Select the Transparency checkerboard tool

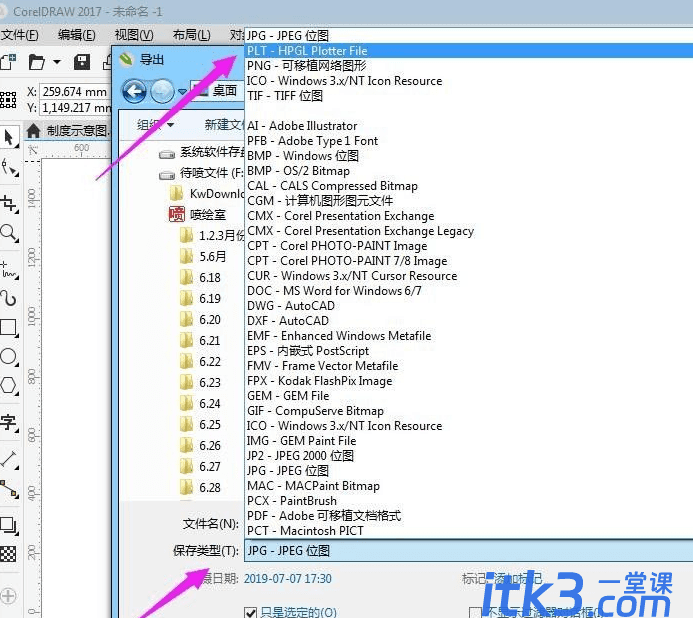pos(8,554)
